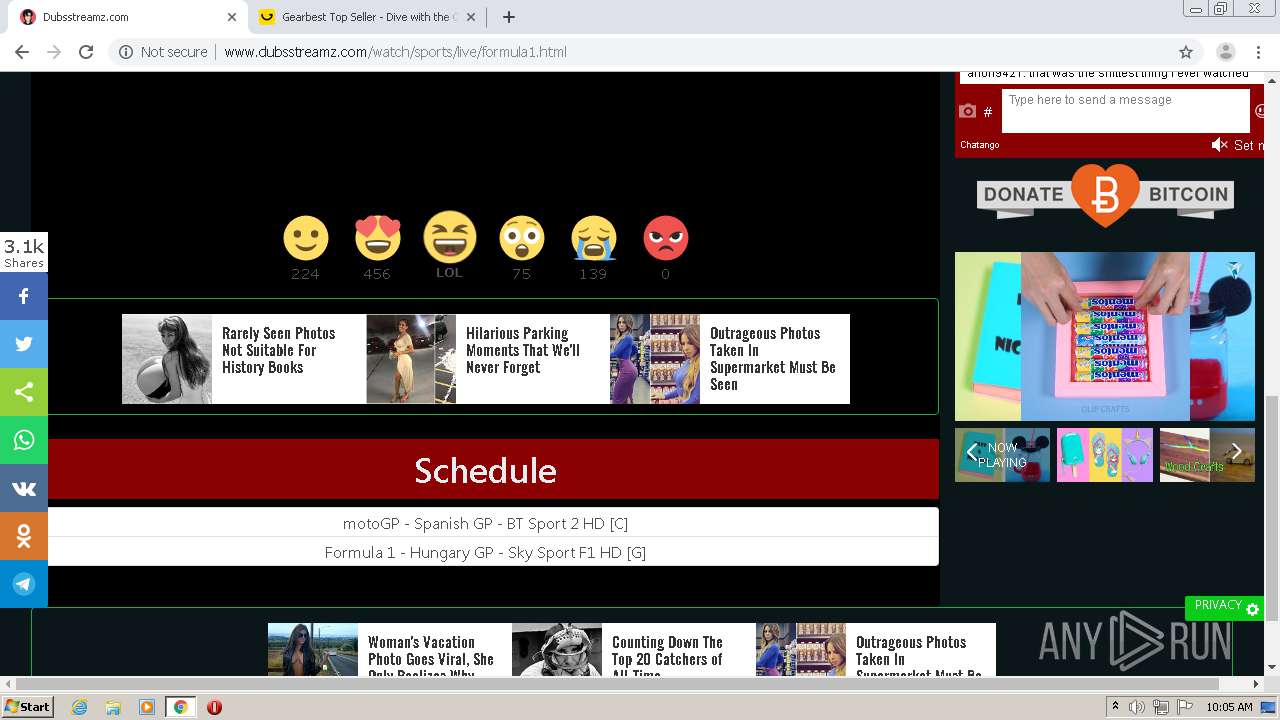
Task: Open the Chrome profile avatar
Action: 1225,52
